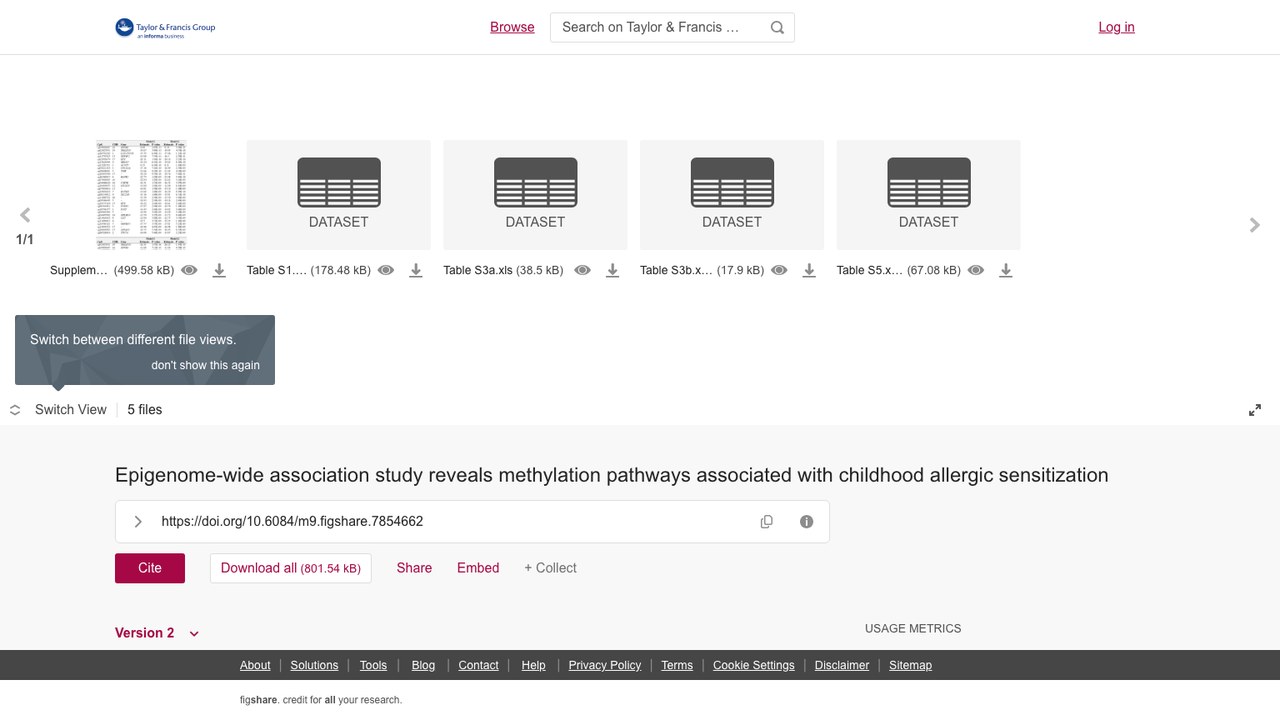Dismiss tooltip via don't show this again

pyautogui.click(x=205, y=365)
